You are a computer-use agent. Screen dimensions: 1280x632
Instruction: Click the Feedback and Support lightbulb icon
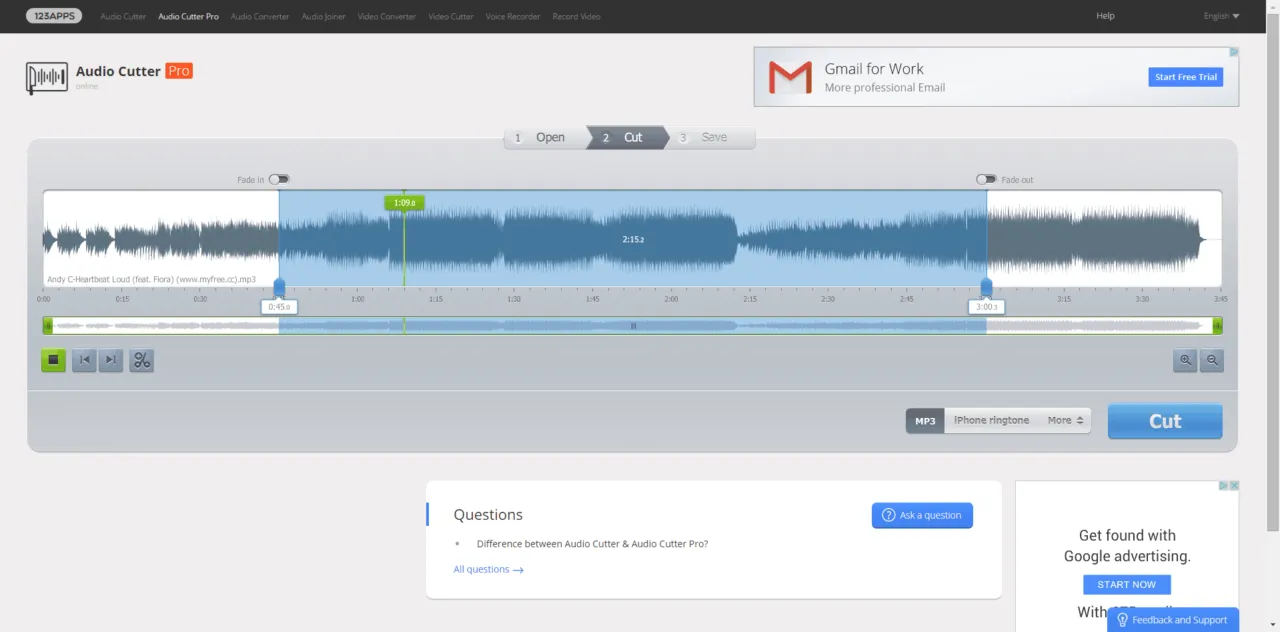pyautogui.click(x=1122, y=620)
